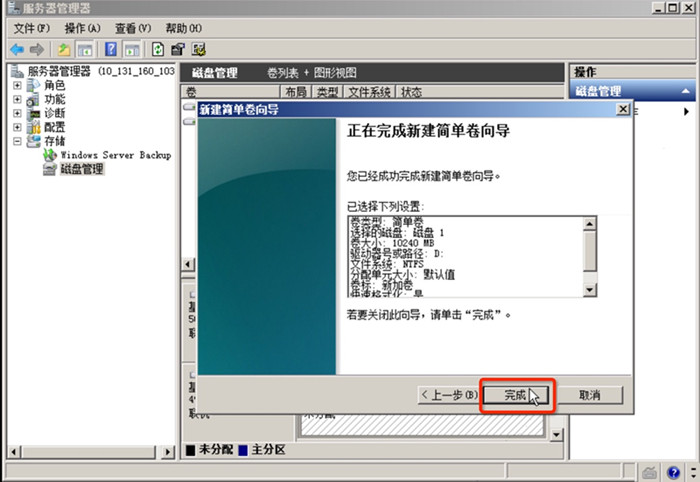Click the Refresh toolbar icon
The width and height of the screenshot is (700, 482).
pos(158,49)
